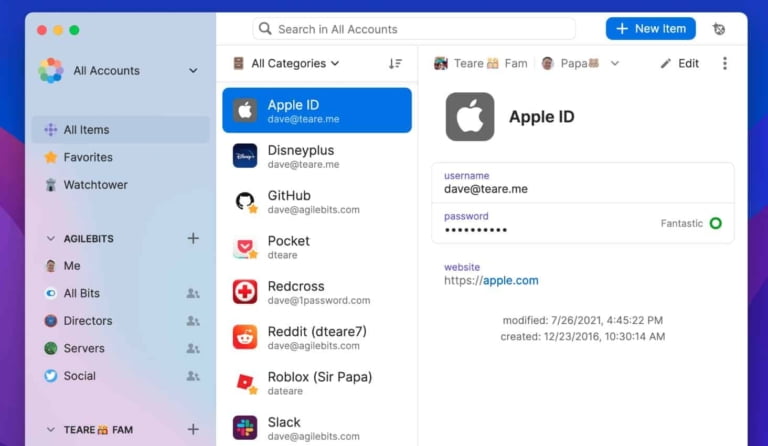Select the Disneyplus list item
The width and height of the screenshot is (768, 446).
pos(317,156)
